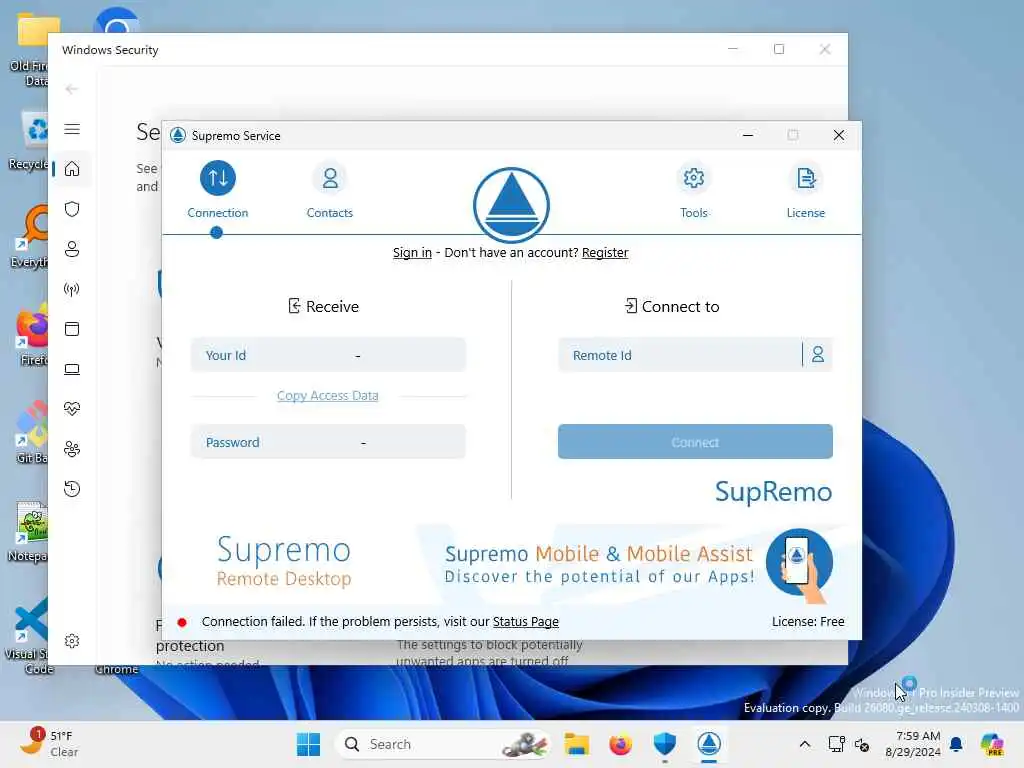Click the network tray icon
Viewport: 1024px width, 768px height.
[x=837, y=744]
